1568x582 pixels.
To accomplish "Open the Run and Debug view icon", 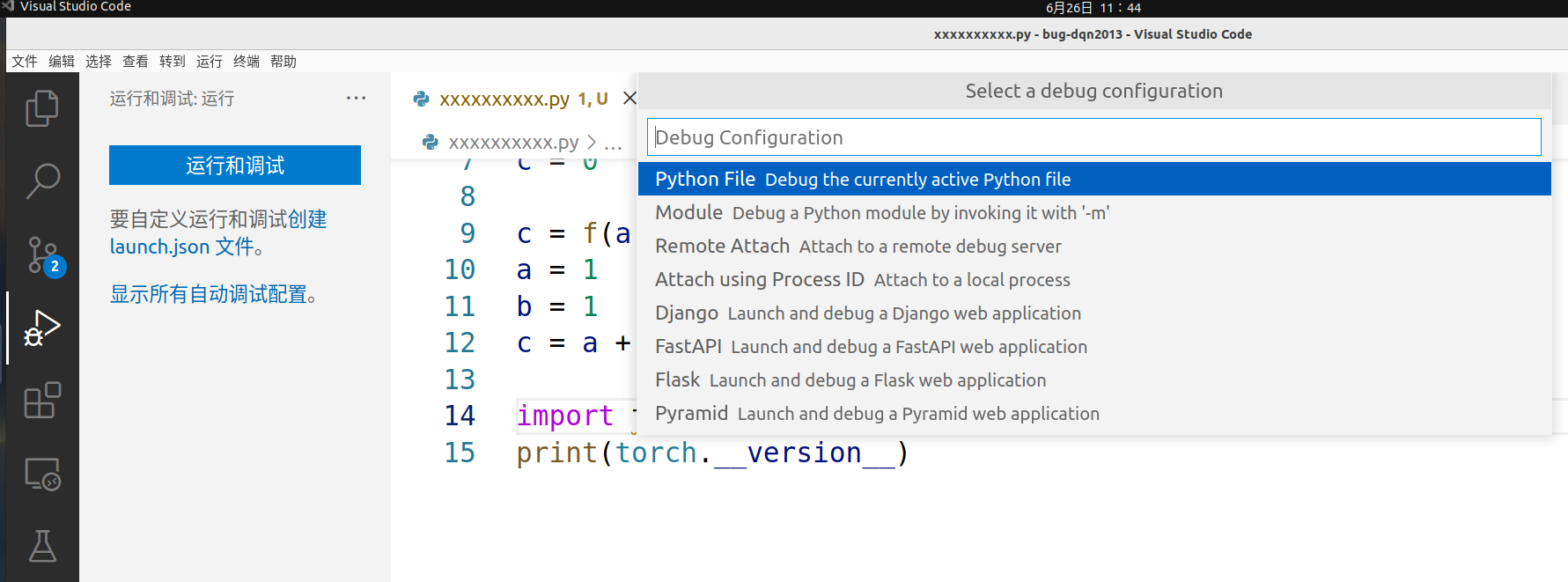I will [42, 328].
